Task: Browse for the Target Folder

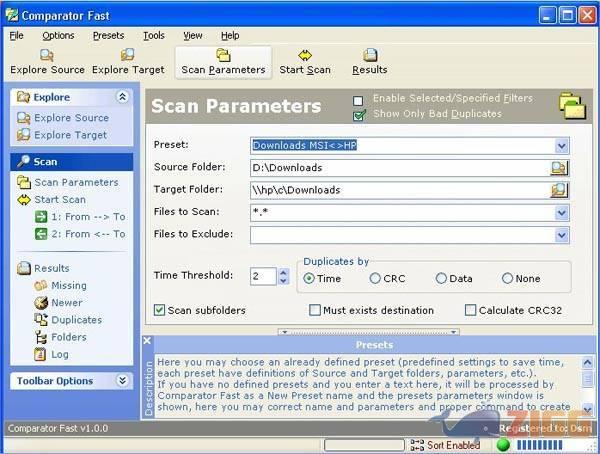Action: click(559, 190)
